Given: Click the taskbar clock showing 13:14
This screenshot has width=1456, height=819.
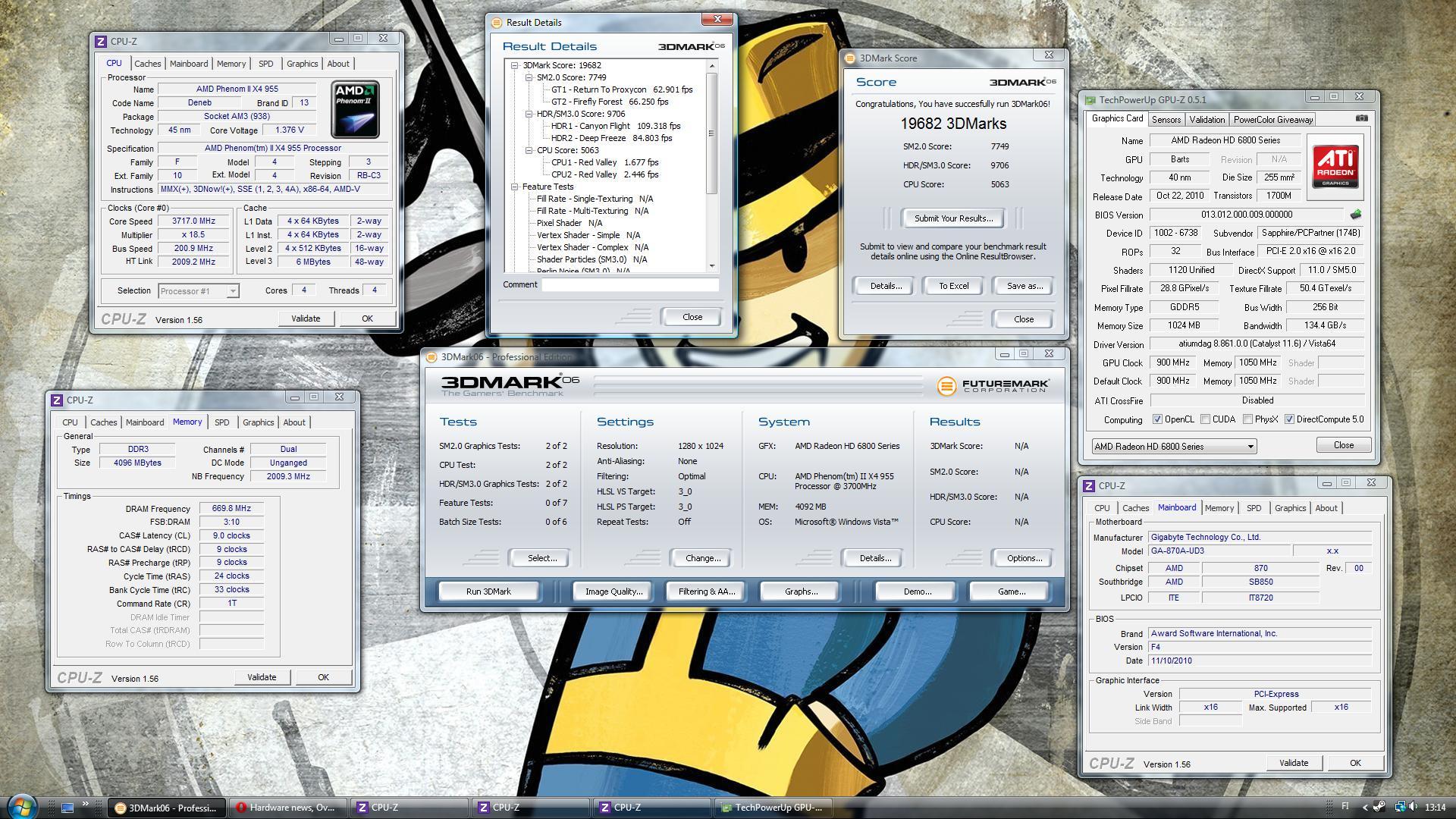Looking at the screenshot, I should [x=1435, y=807].
